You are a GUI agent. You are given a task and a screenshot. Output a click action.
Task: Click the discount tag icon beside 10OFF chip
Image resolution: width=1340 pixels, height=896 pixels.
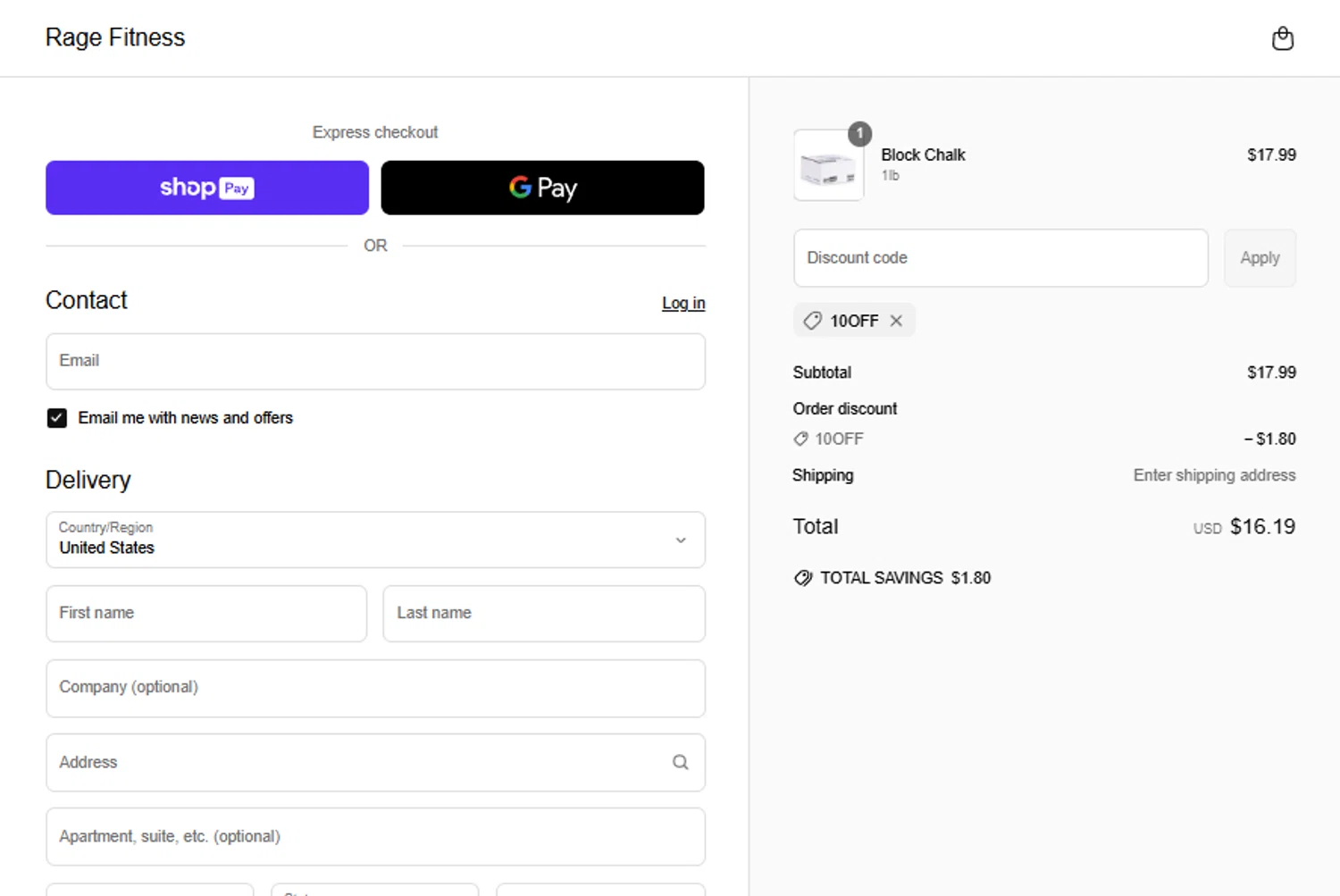[x=812, y=321]
